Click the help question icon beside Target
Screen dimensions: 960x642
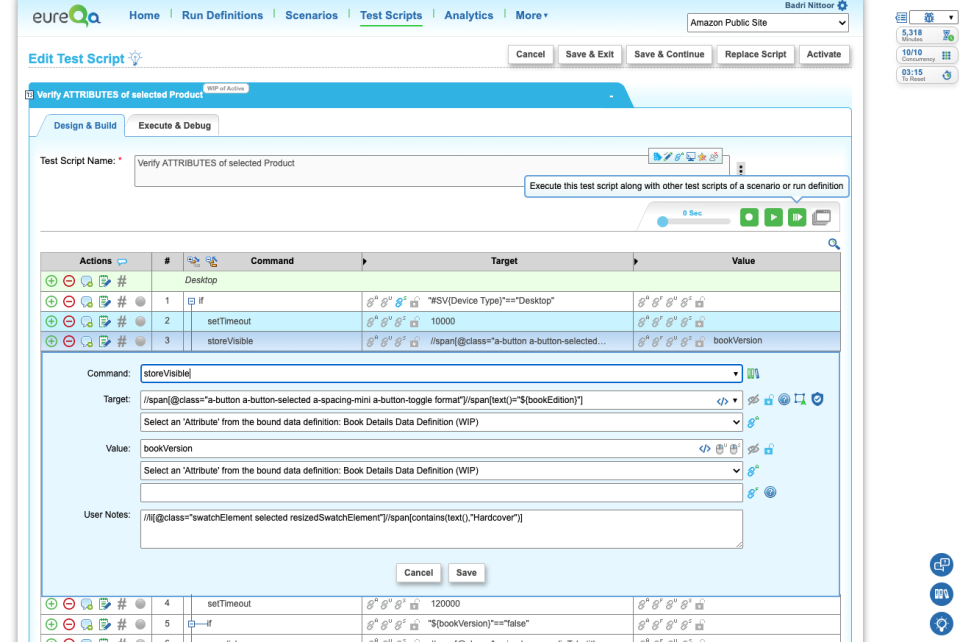784,400
